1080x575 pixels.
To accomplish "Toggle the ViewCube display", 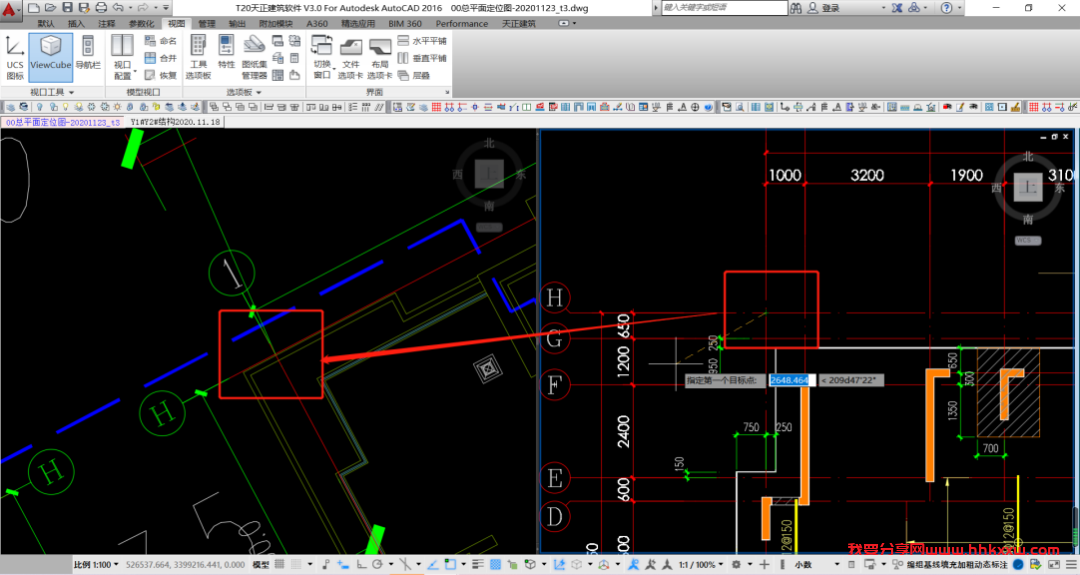I will coord(50,57).
